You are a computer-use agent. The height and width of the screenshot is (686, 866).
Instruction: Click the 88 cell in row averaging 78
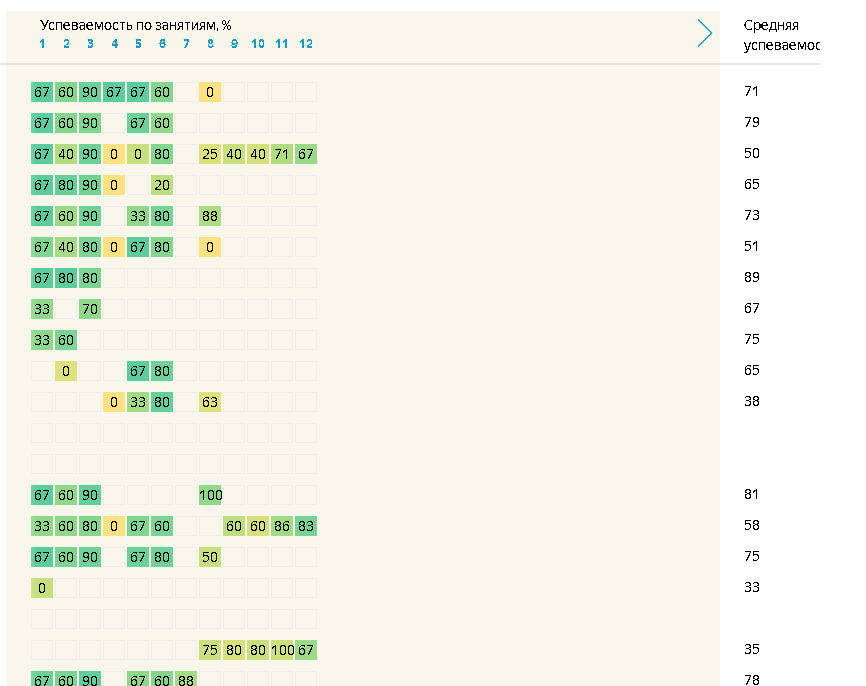coord(186,679)
